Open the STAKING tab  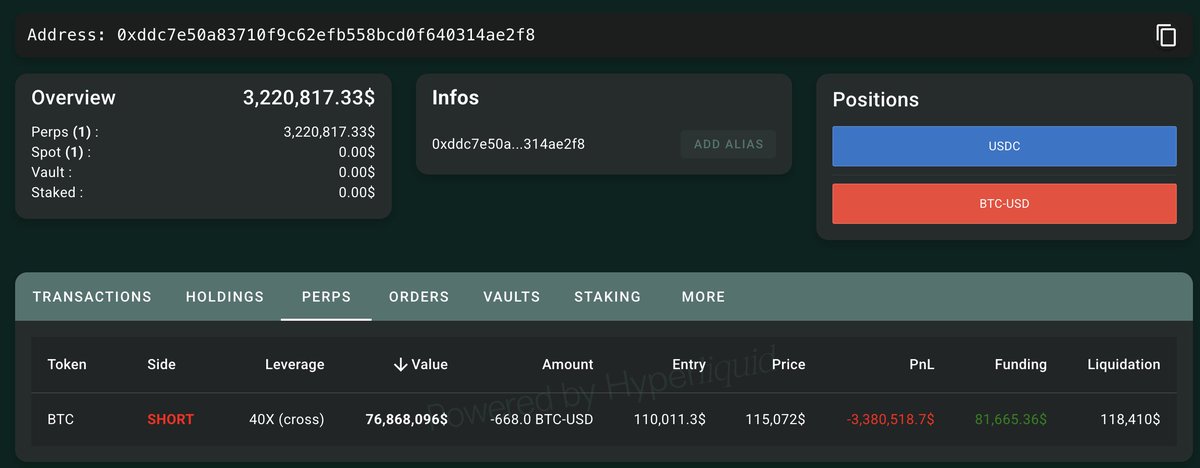tap(607, 297)
